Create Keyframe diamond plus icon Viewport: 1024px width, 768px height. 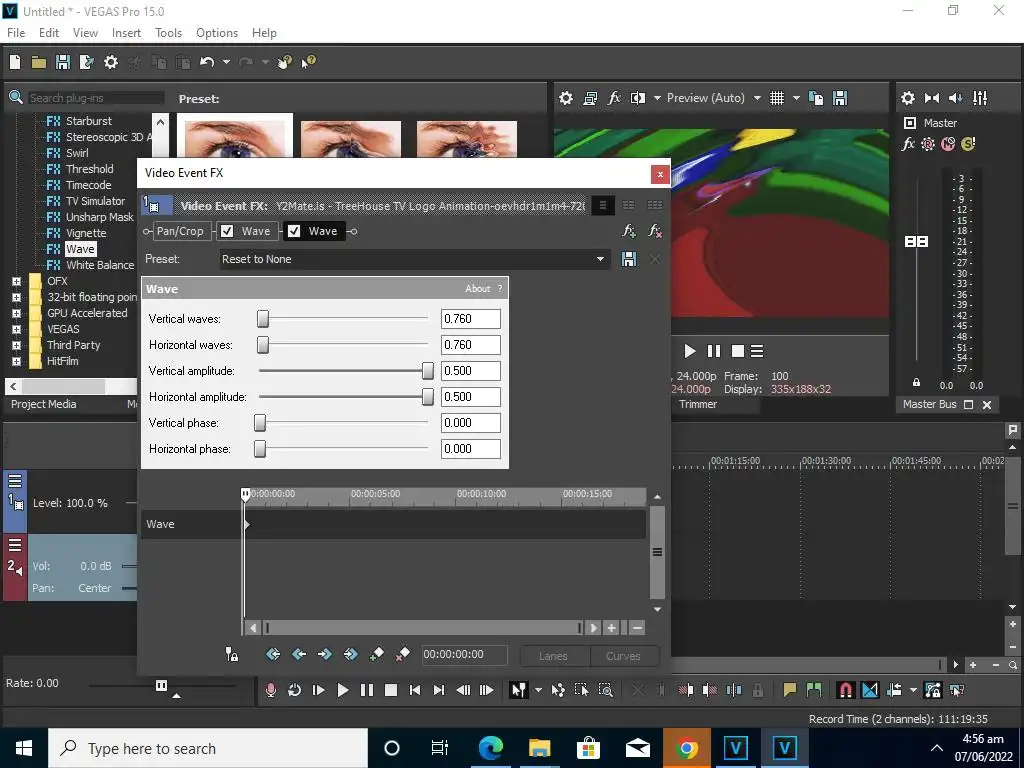click(x=377, y=654)
